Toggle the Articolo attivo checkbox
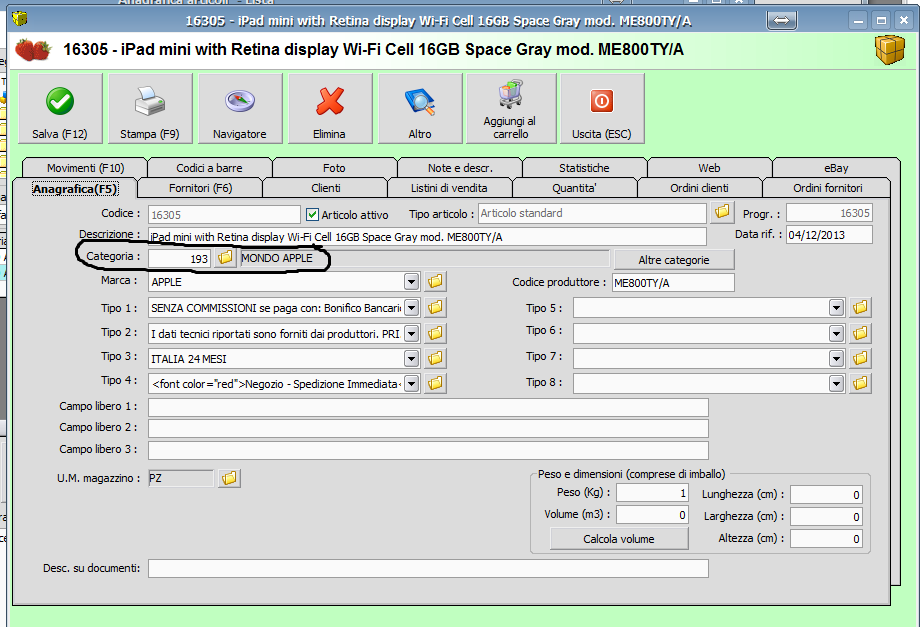This screenshot has width=920, height=627. (x=312, y=215)
